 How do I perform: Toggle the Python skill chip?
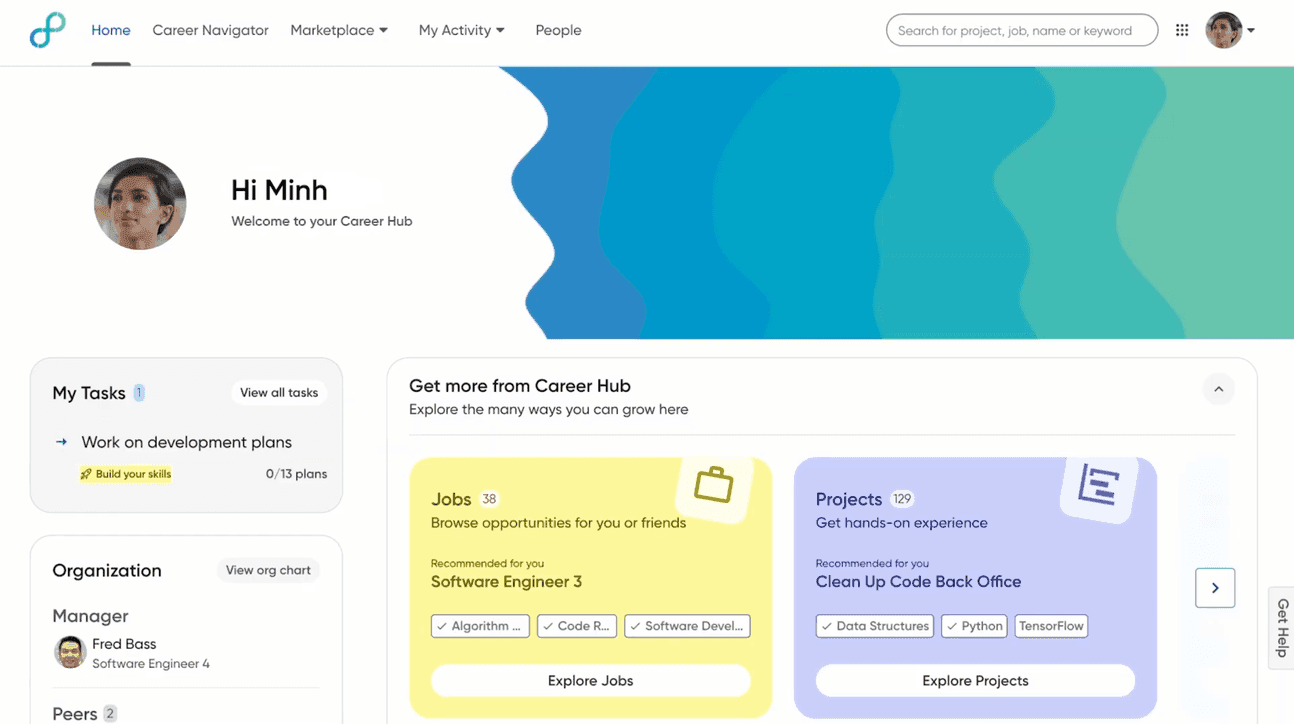point(973,626)
